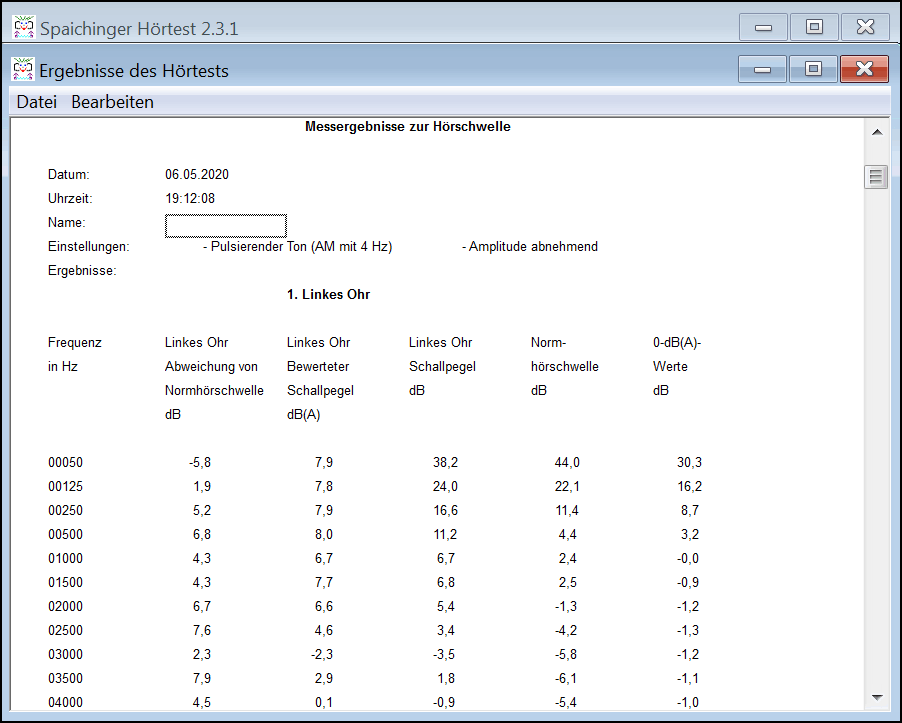Click the frequency row 02500

coord(66,630)
